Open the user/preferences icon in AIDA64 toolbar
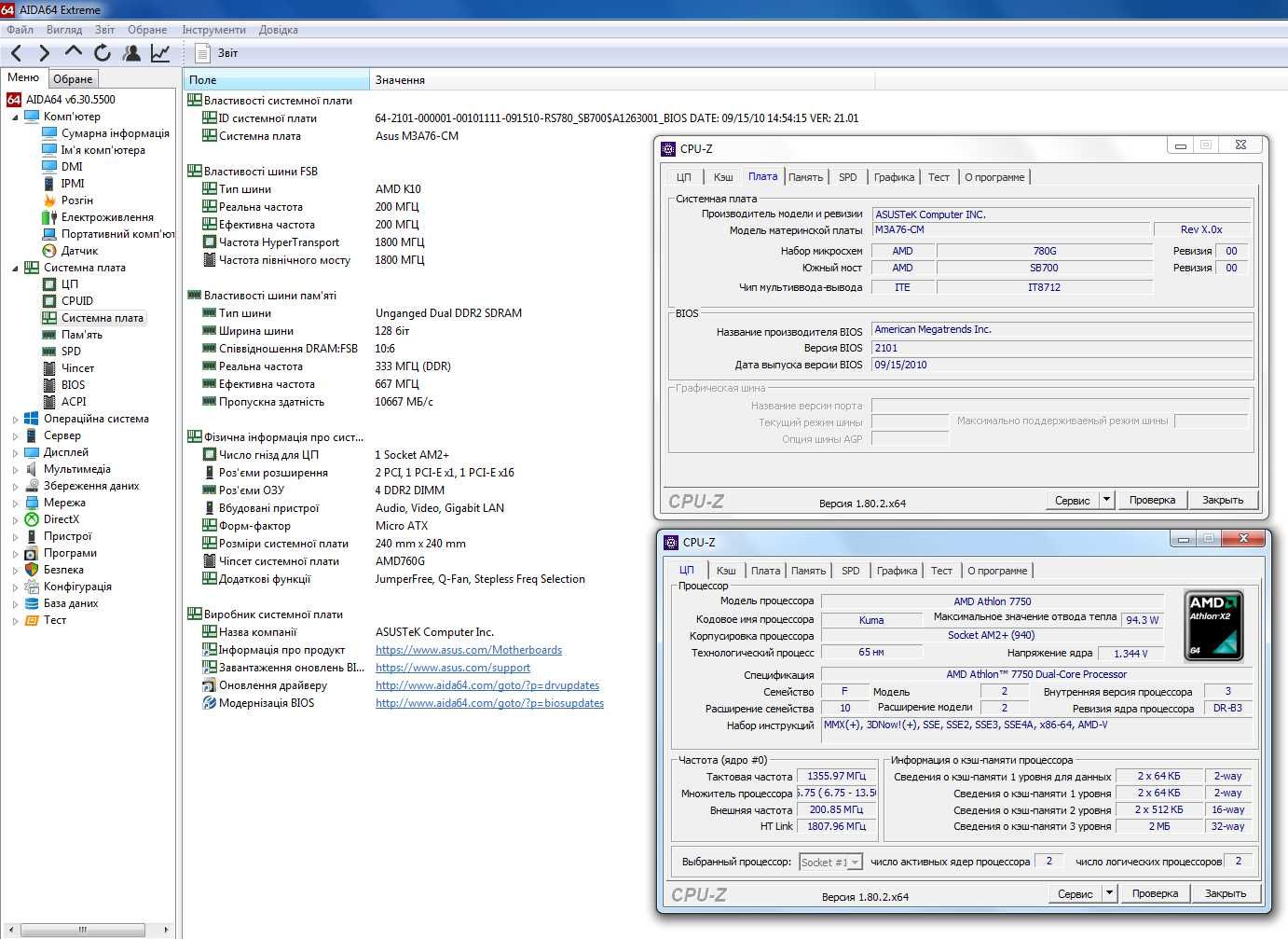1288x939 pixels. coord(132,53)
